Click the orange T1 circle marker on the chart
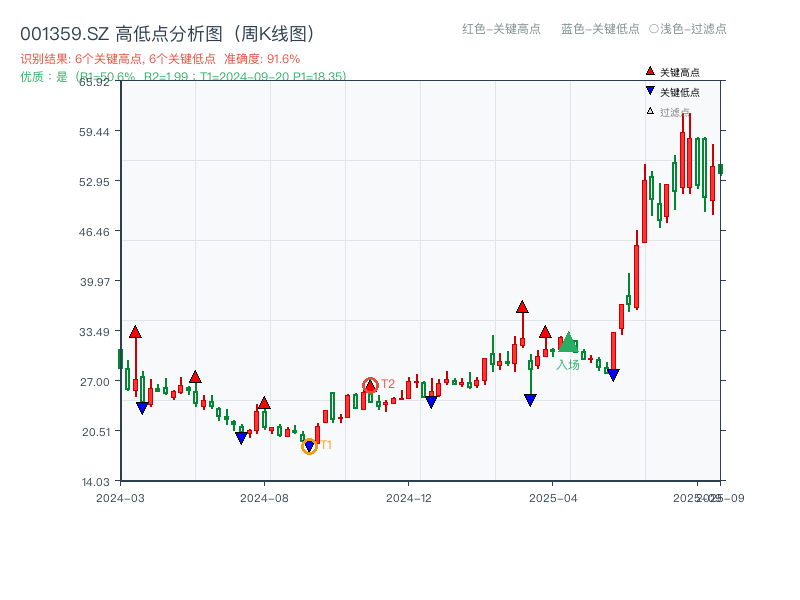The image size is (800, 600). 310,445
